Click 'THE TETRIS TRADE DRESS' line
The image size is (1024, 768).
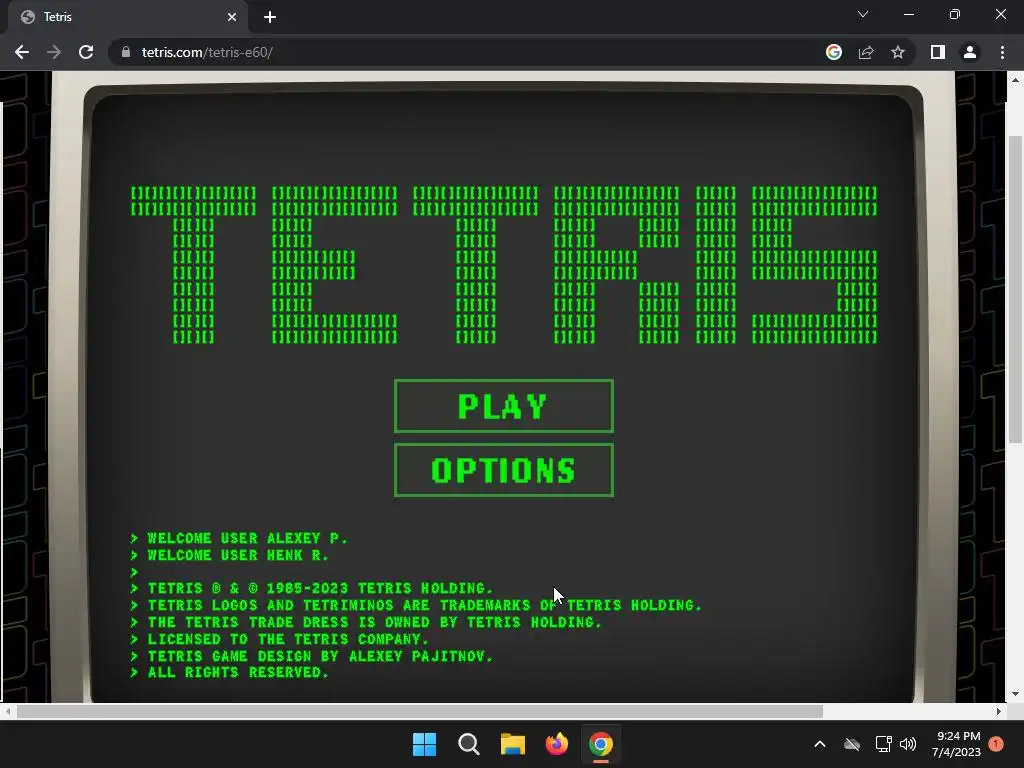click(366, 622)
